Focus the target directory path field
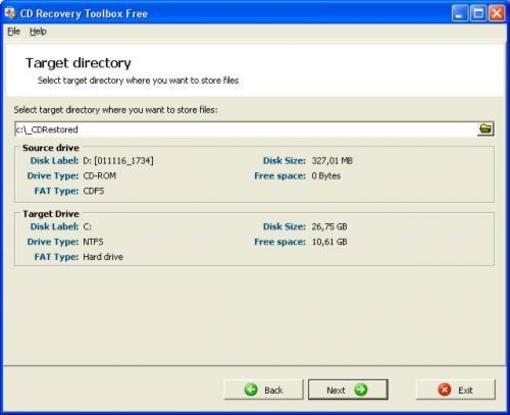510x415 pixels. coord(246,129)
